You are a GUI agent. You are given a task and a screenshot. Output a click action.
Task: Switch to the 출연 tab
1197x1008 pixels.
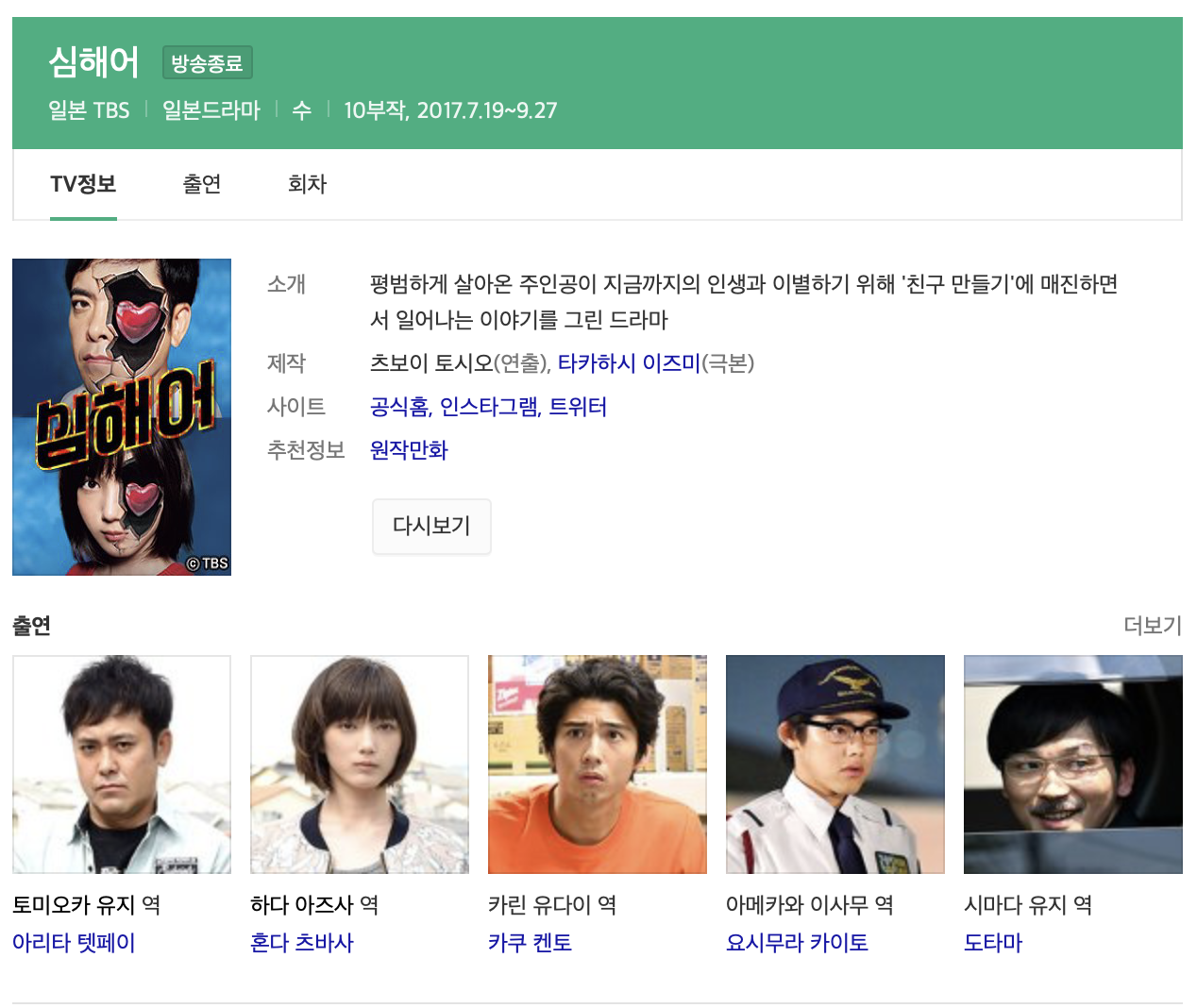pyautogui.click(x=201, y=184)
